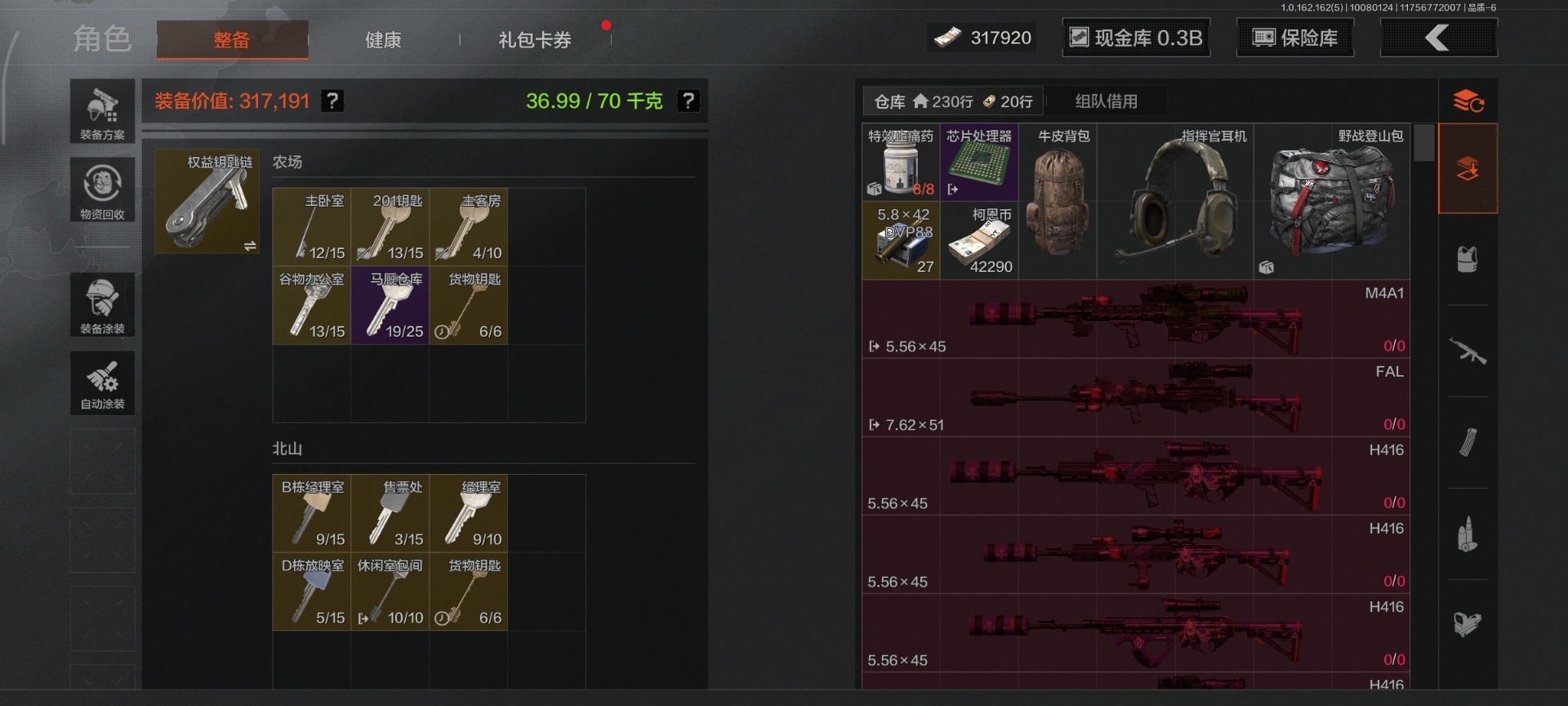Screen dimensions: 1568x706
Task: Click the question mark beside 装备价值
Action: [x=332, y=101]
